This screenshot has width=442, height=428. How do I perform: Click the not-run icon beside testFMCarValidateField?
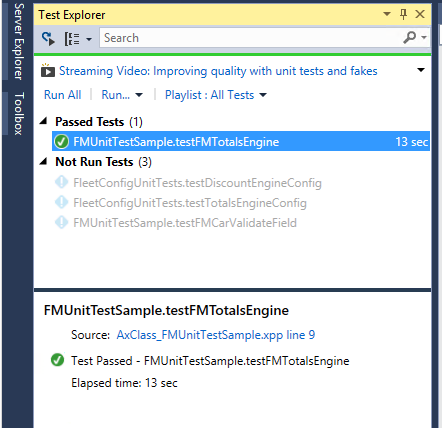coord(61,222)
